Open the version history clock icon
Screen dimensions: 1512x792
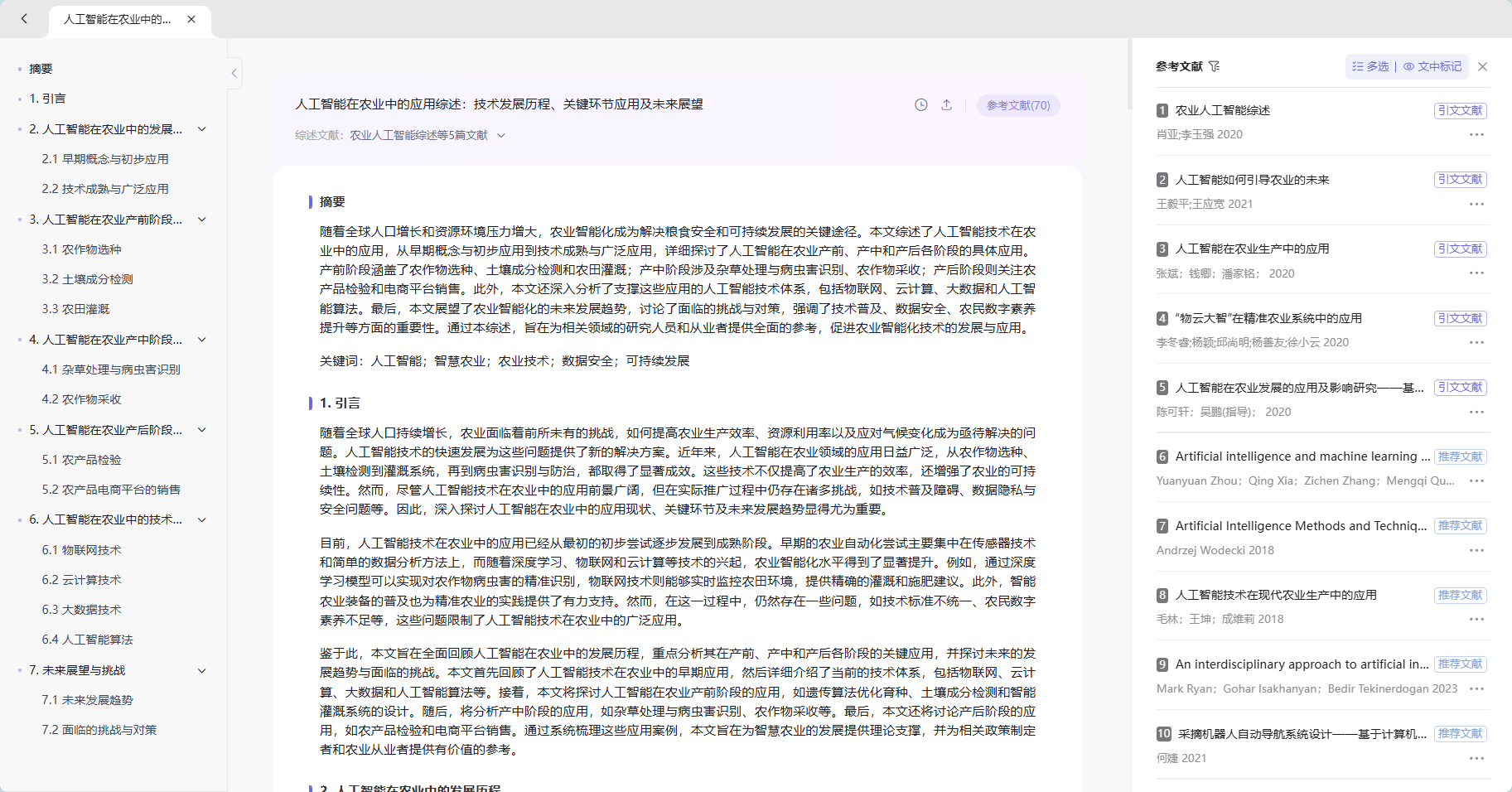point(920,105)
